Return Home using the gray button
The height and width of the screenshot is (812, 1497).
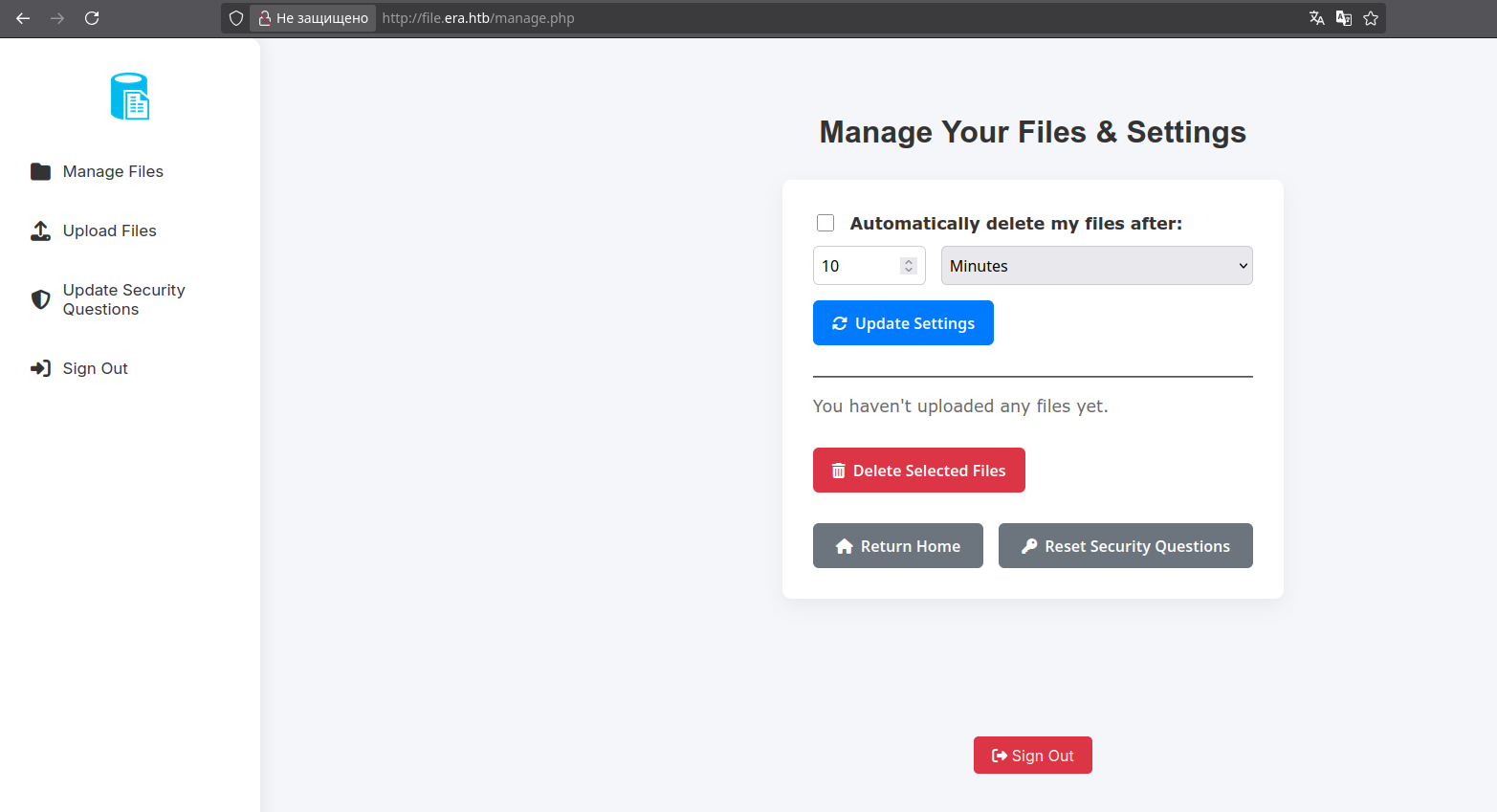click(897, 545)
